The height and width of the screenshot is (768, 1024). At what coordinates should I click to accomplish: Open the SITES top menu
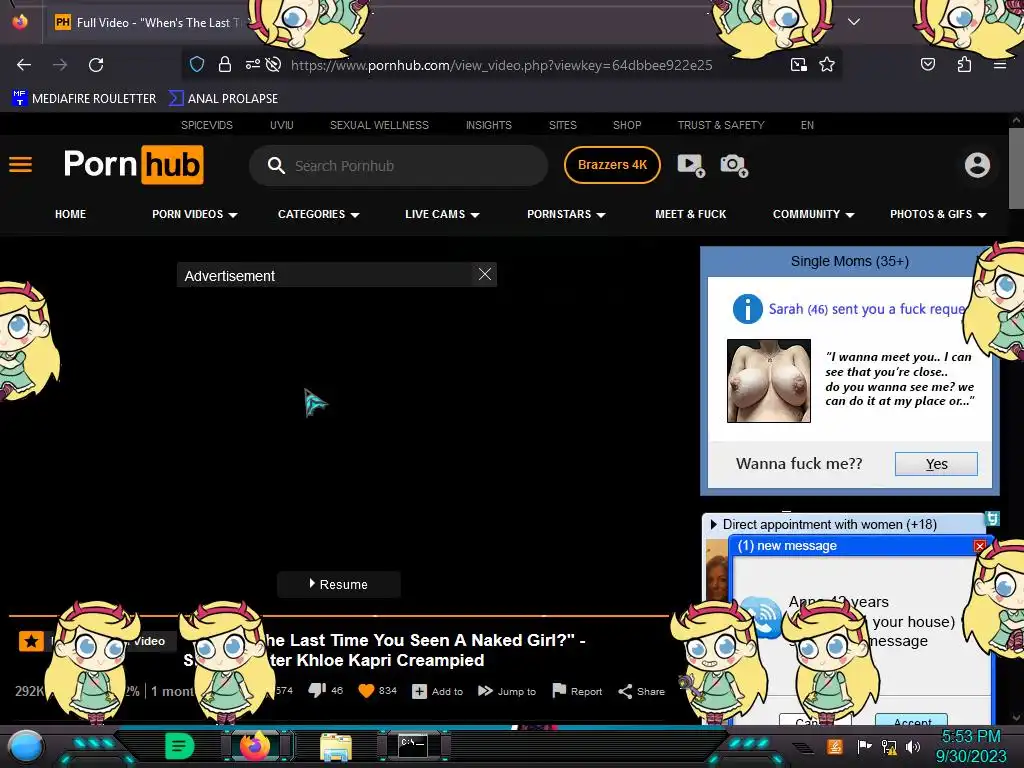click(x=562, y=125)
